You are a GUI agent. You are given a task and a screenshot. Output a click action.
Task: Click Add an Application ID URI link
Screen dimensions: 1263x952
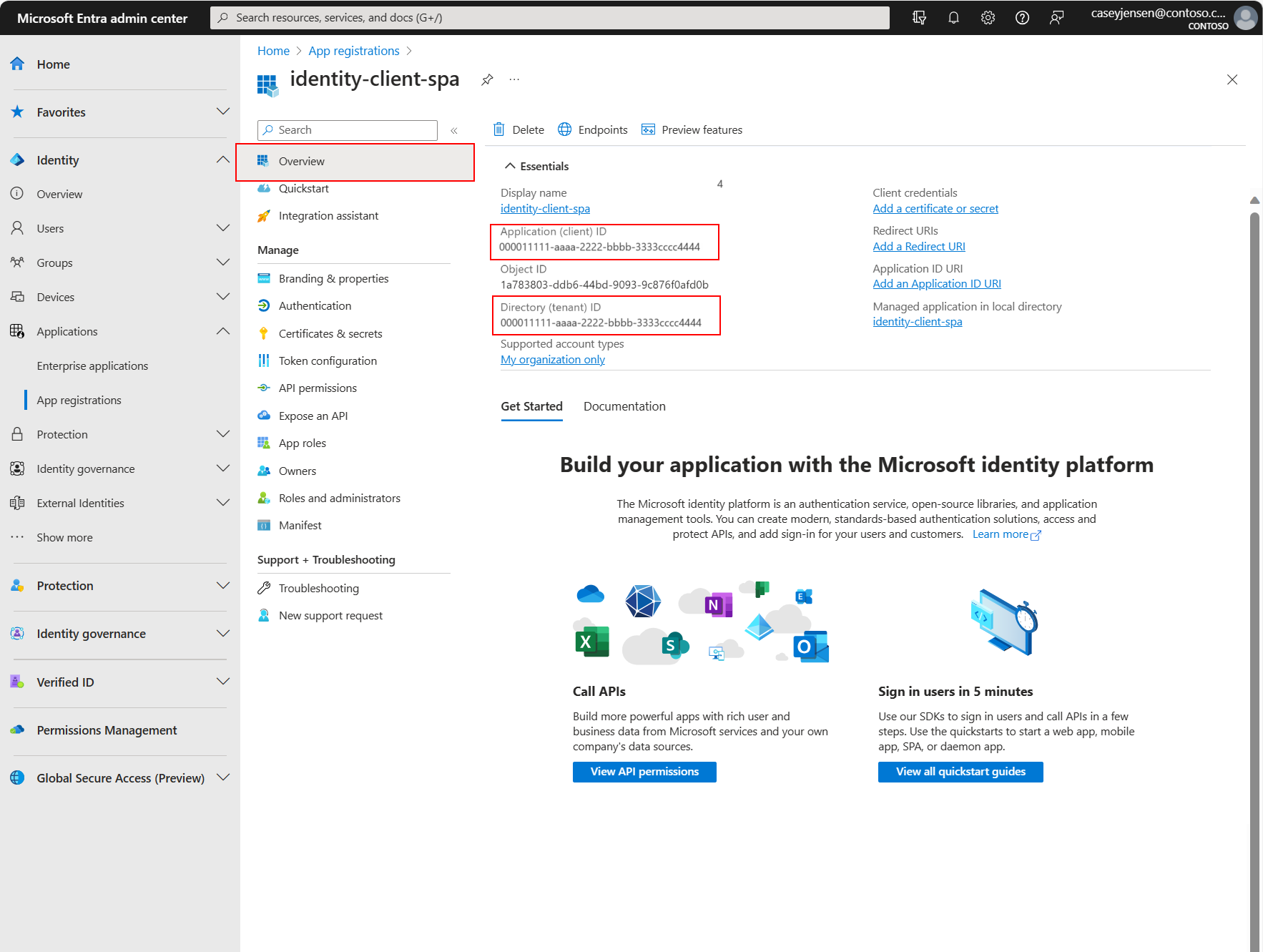click(937, 284)
